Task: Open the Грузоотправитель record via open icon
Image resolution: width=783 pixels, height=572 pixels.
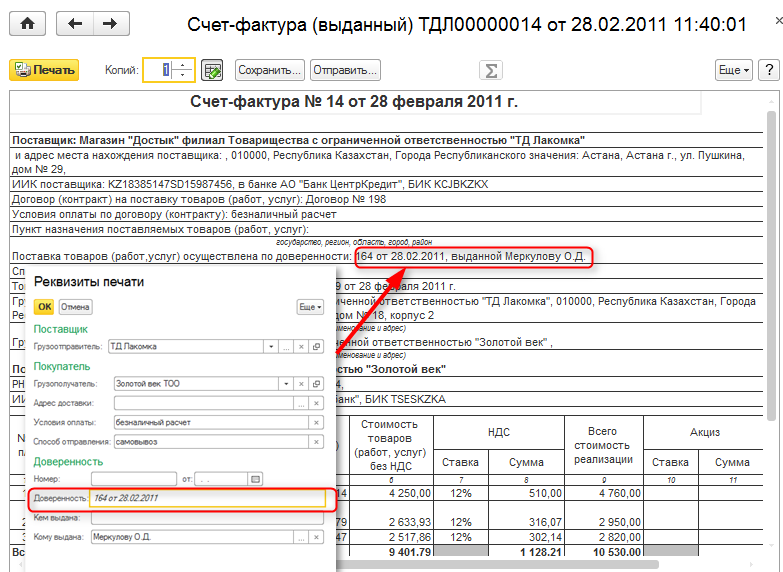Action: point(316,346)
